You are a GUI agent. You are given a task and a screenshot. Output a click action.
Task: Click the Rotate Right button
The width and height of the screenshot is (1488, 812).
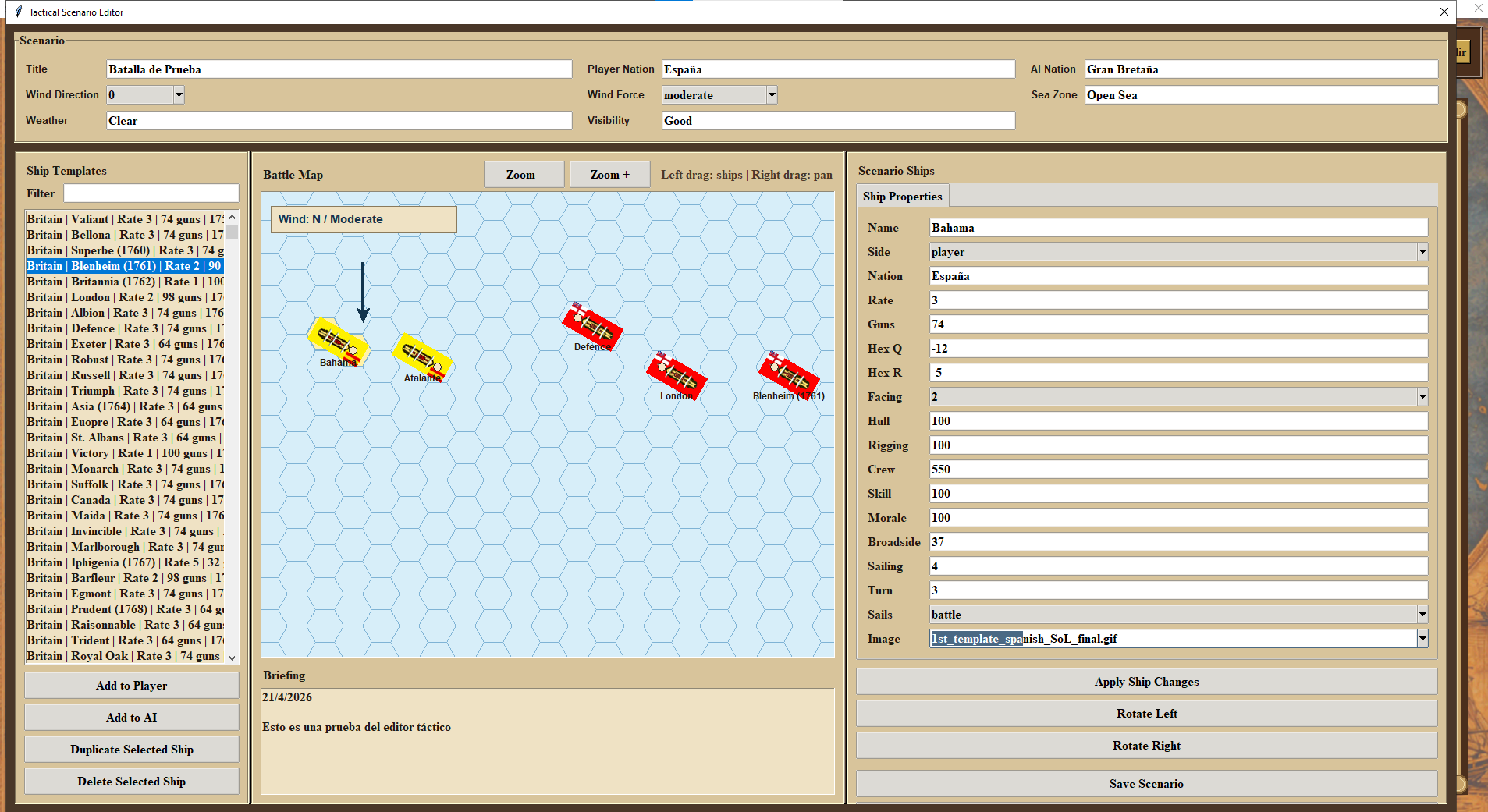point(1146,745)
